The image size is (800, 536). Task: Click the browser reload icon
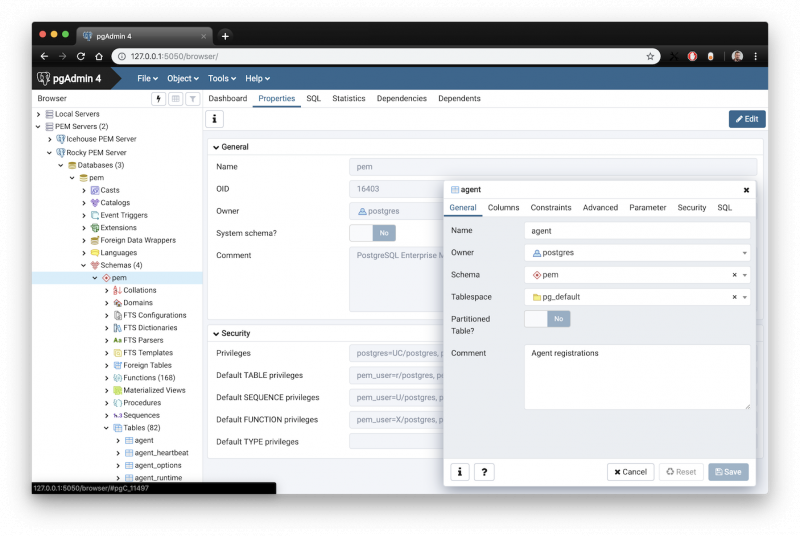(x=81, y=56)
